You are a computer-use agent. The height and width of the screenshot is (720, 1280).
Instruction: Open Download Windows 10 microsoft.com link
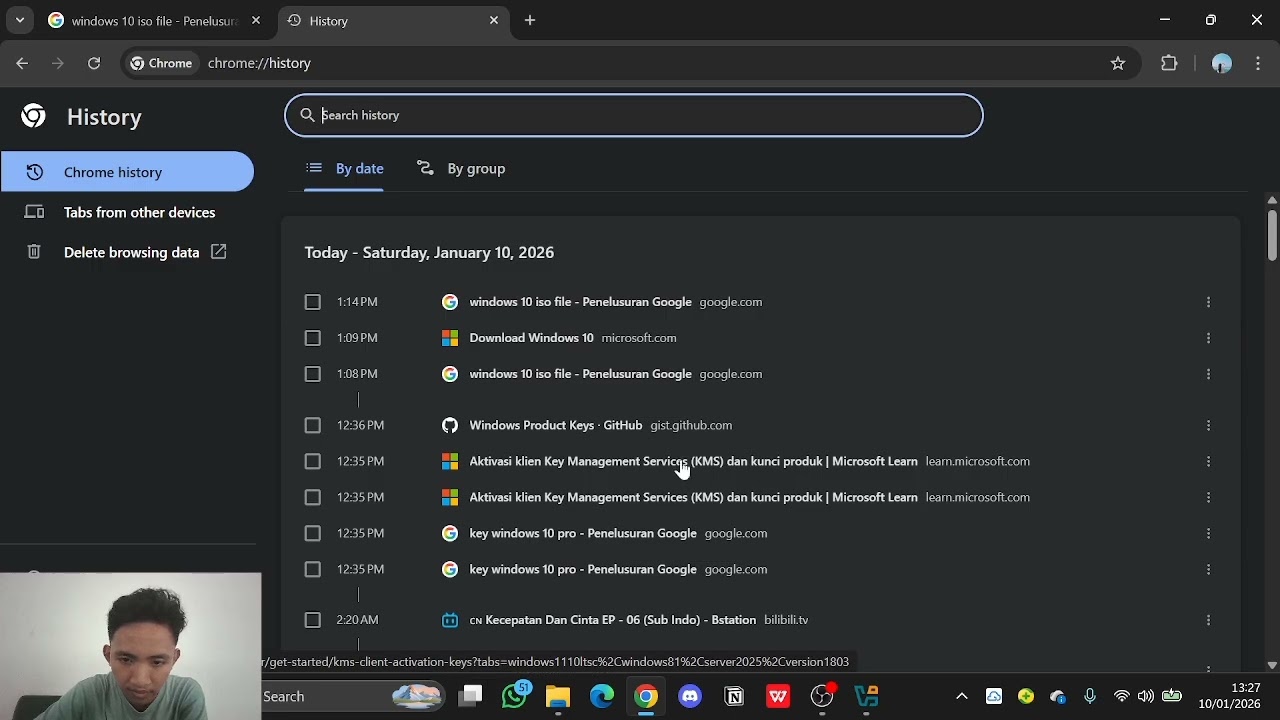[531, 338]
